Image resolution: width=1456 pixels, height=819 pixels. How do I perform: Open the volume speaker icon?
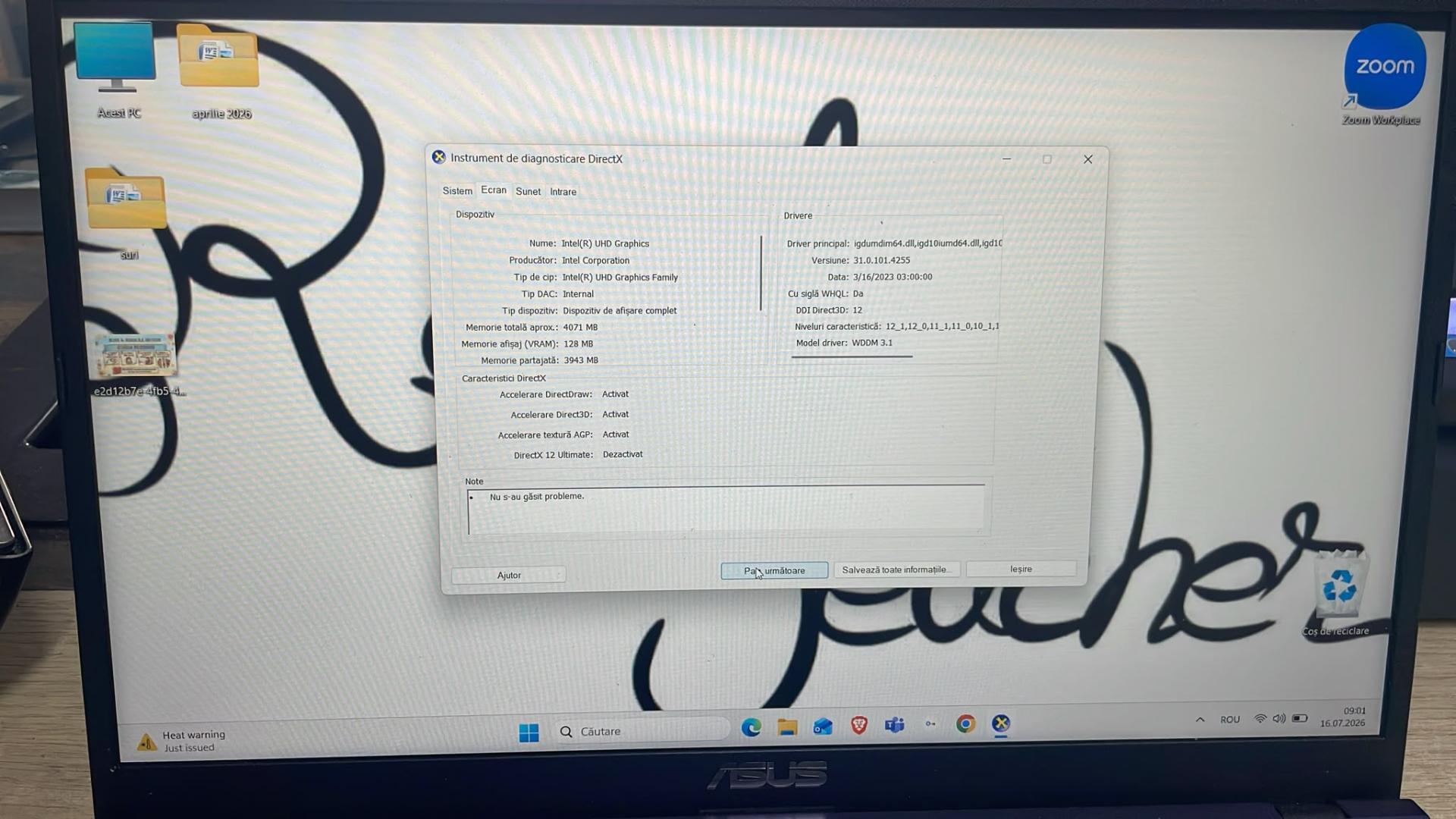[1279, 718]
